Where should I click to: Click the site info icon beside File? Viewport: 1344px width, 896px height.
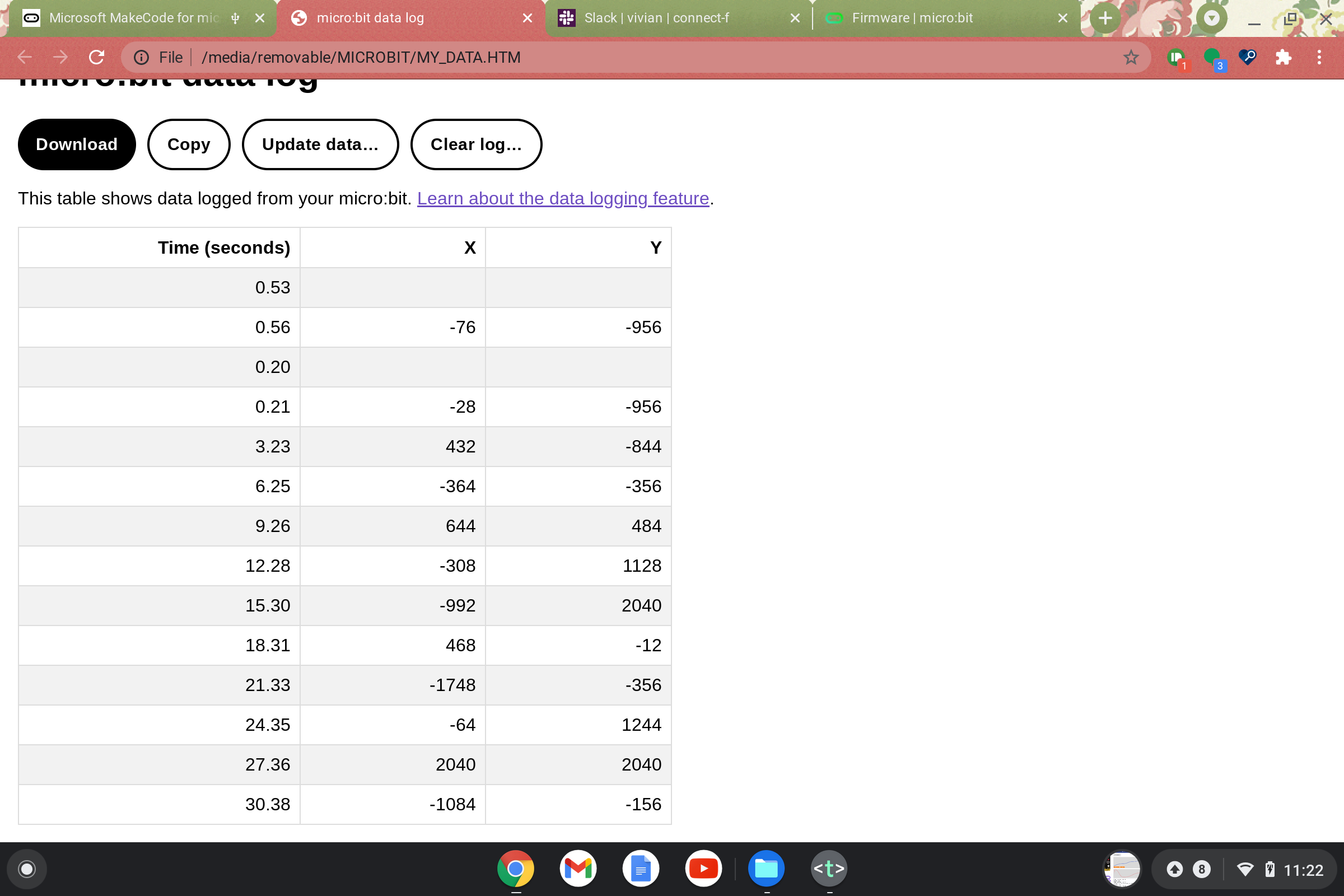point(141,57)
